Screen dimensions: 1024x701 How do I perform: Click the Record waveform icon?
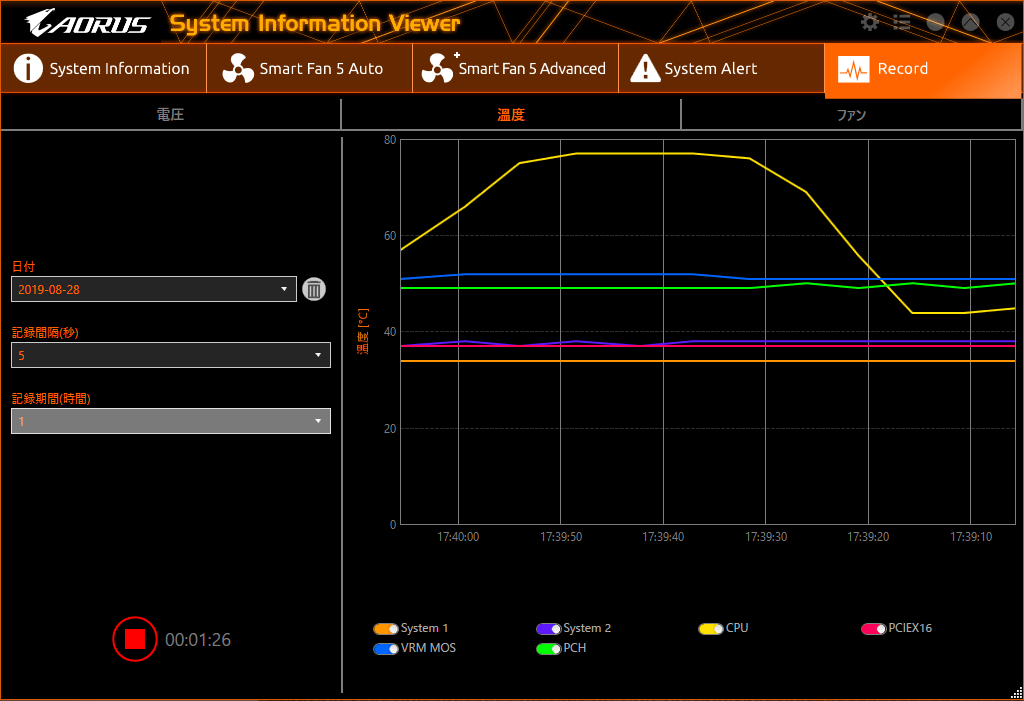pyautogui.click(x=854, y=69)
